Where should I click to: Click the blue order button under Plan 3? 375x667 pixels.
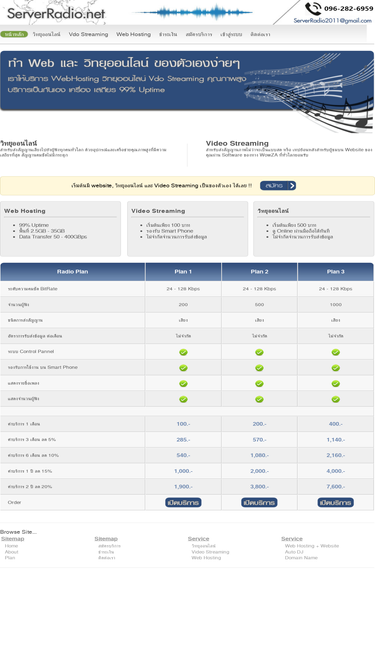[x=335, y=502]
